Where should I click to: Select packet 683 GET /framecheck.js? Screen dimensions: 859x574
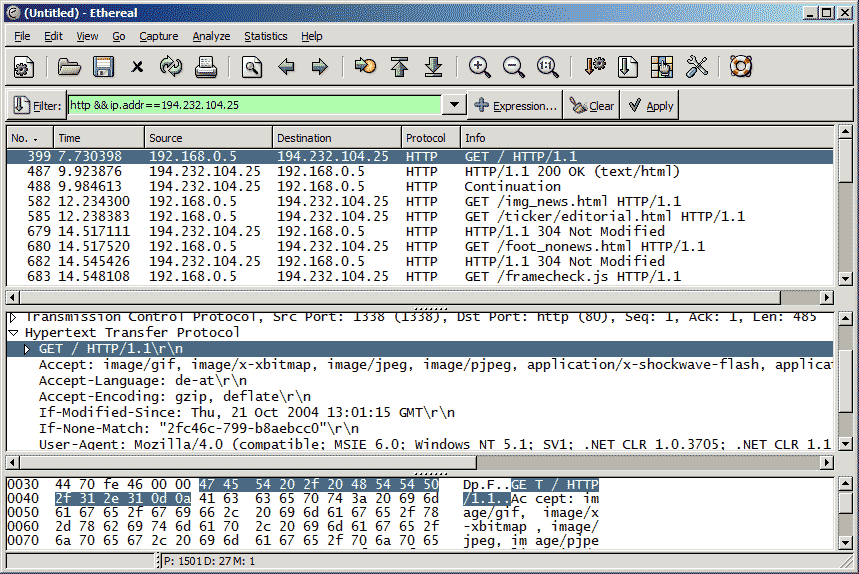pyautogui.click(x=420, y=277)
